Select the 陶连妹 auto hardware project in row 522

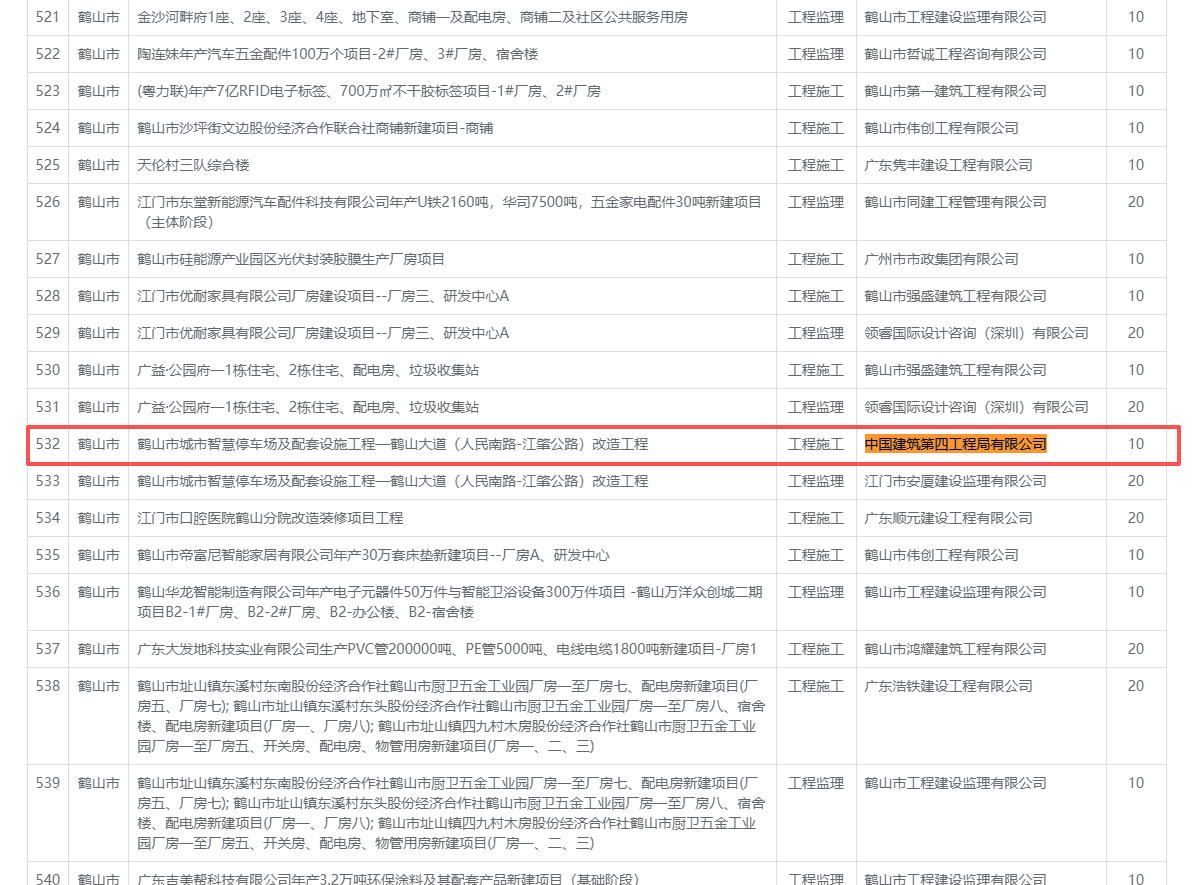click(x=337, y=54)
